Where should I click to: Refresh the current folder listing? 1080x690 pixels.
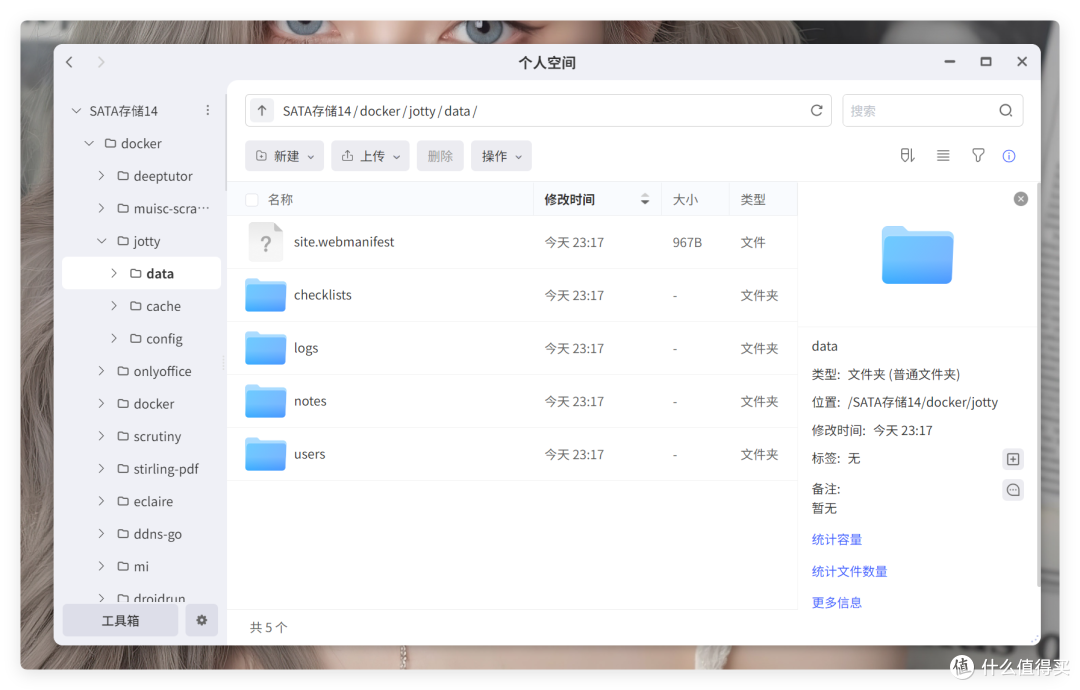click(816, 110)
